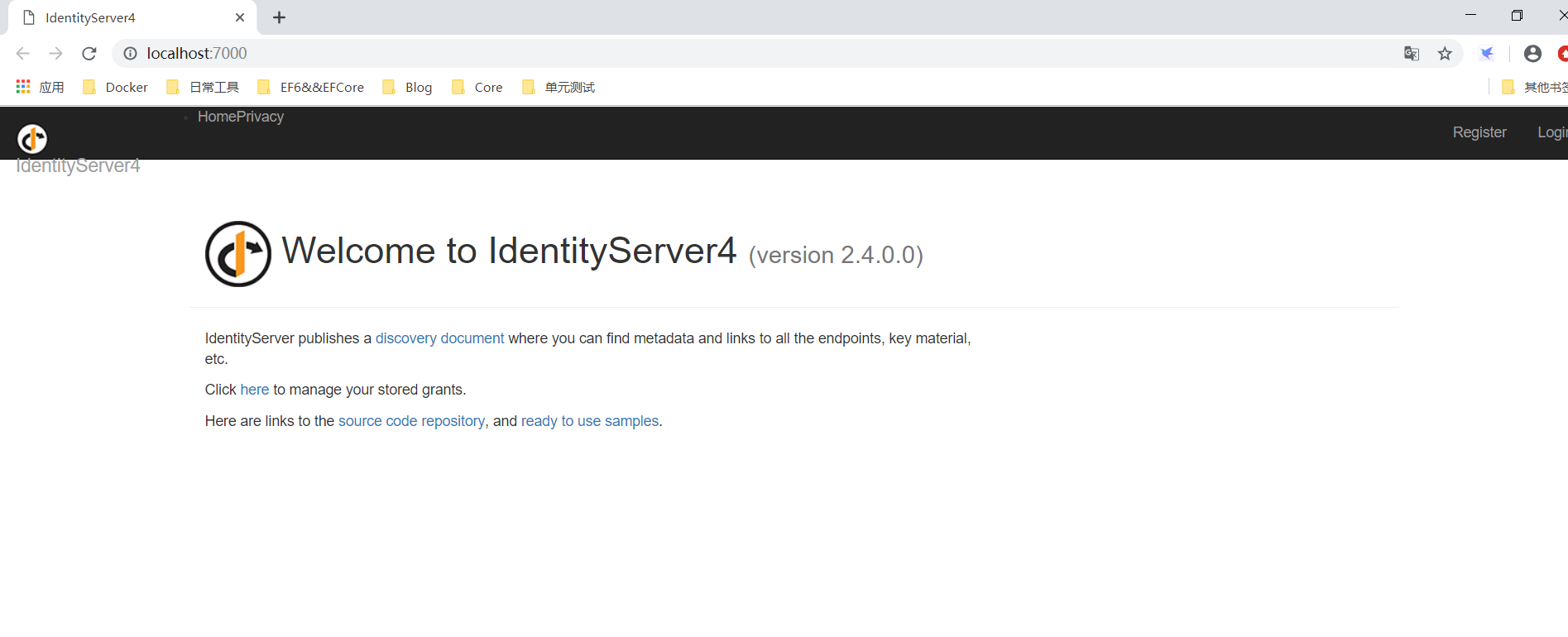Open the Docker bookmarks folder
Viewport: 1568px width, 637px height.
(x=115, y=87)
